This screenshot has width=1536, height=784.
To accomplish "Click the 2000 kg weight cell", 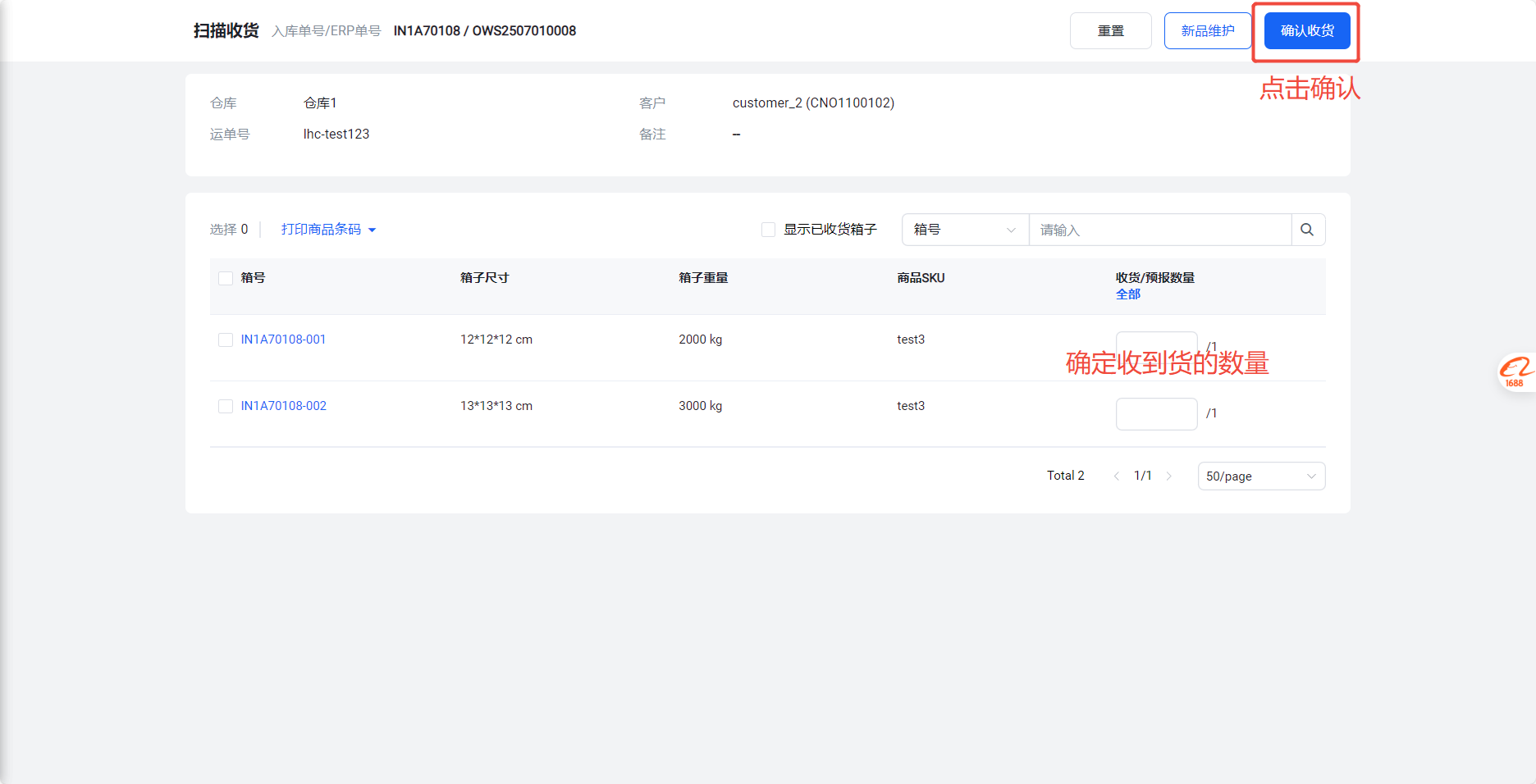I will [700, 340].
